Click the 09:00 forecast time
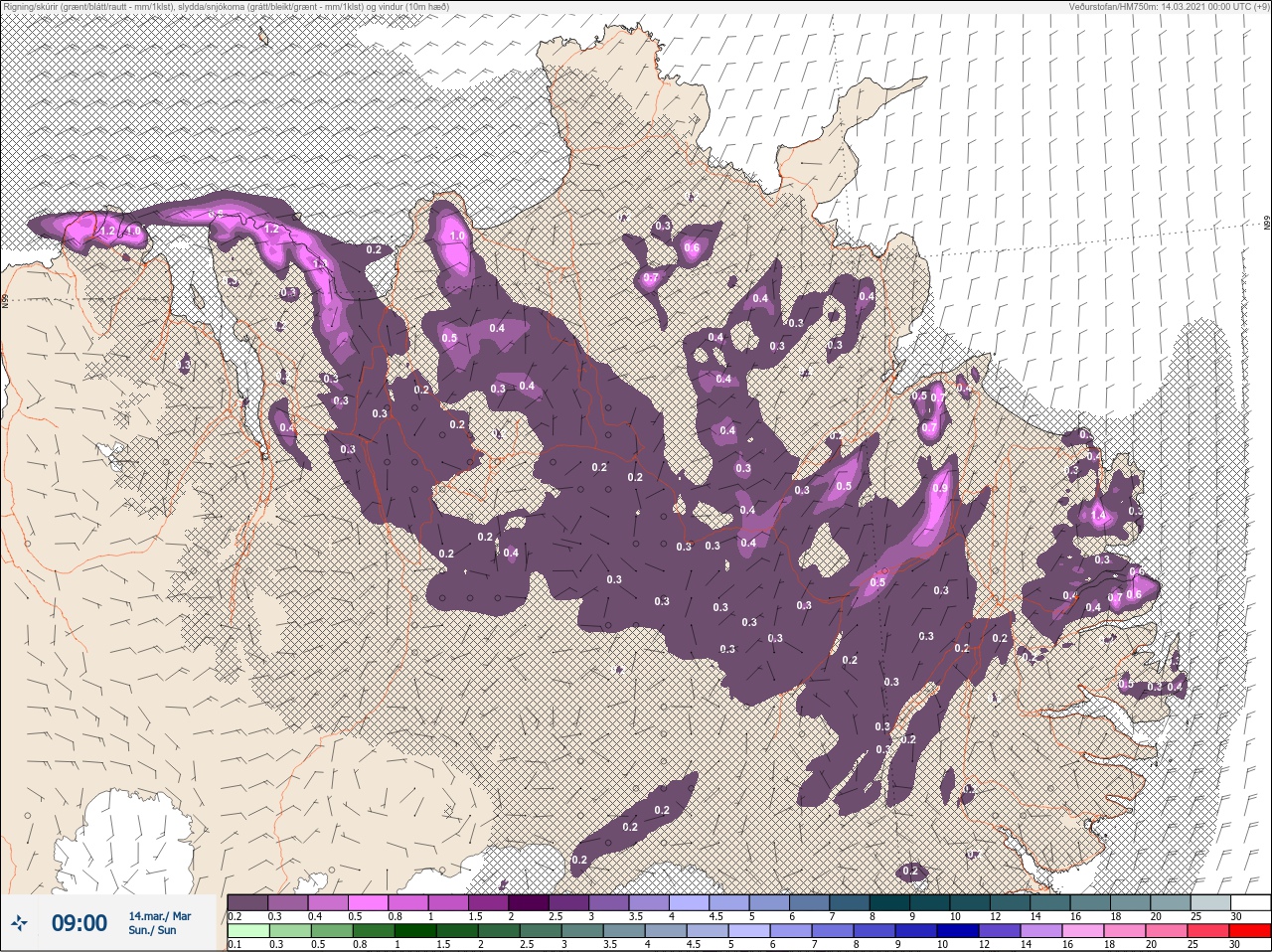Image resolution: width=1272 pixels, height=952 pixels. 79,923
